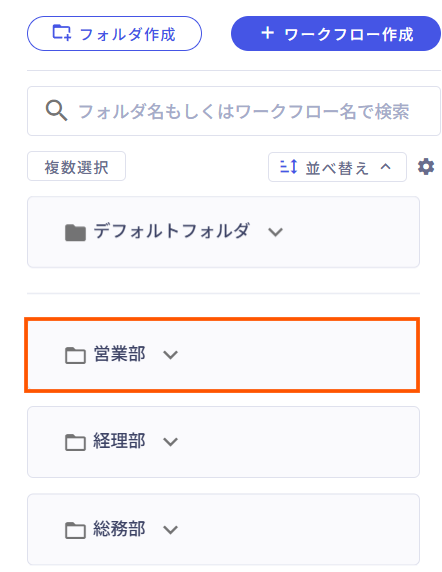Click the フォルダ作成 button

pyautogui.click(x=114, y=34)
